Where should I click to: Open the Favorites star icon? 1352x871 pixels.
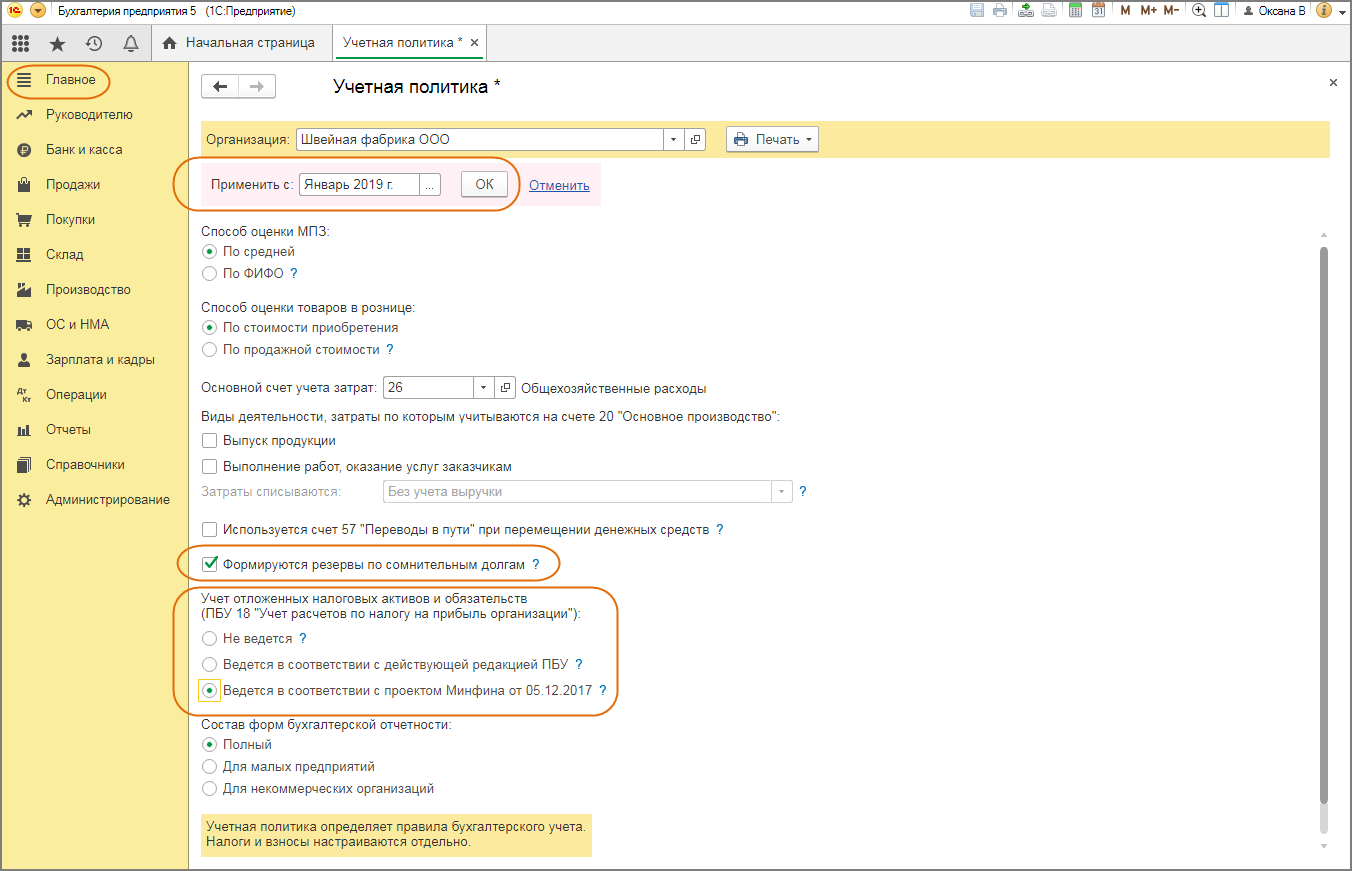pos(57,43)
